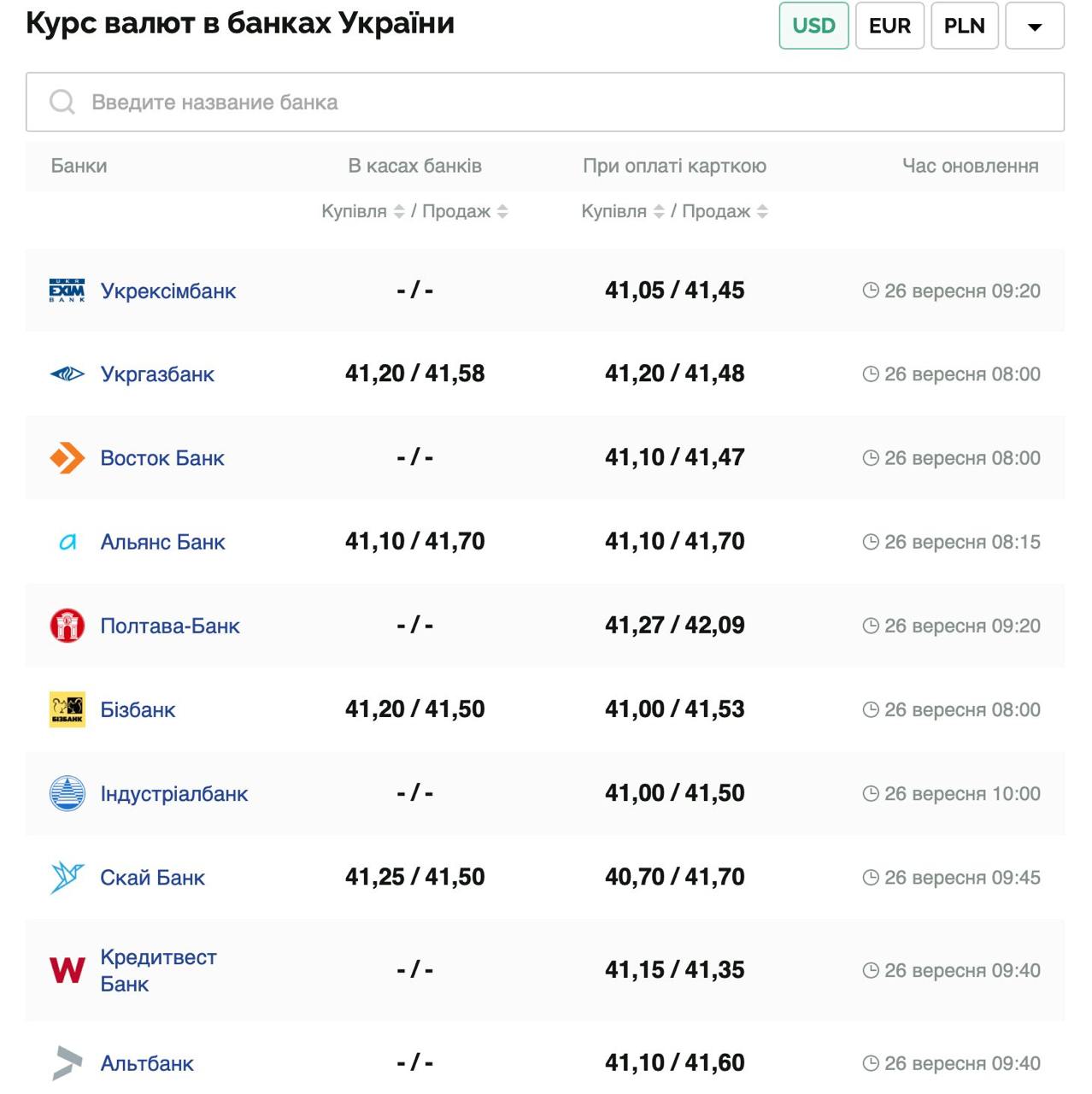Click the orange Vostok Bank logo
Screen dimensions: 1092x1094
click(x=67, y=458)
